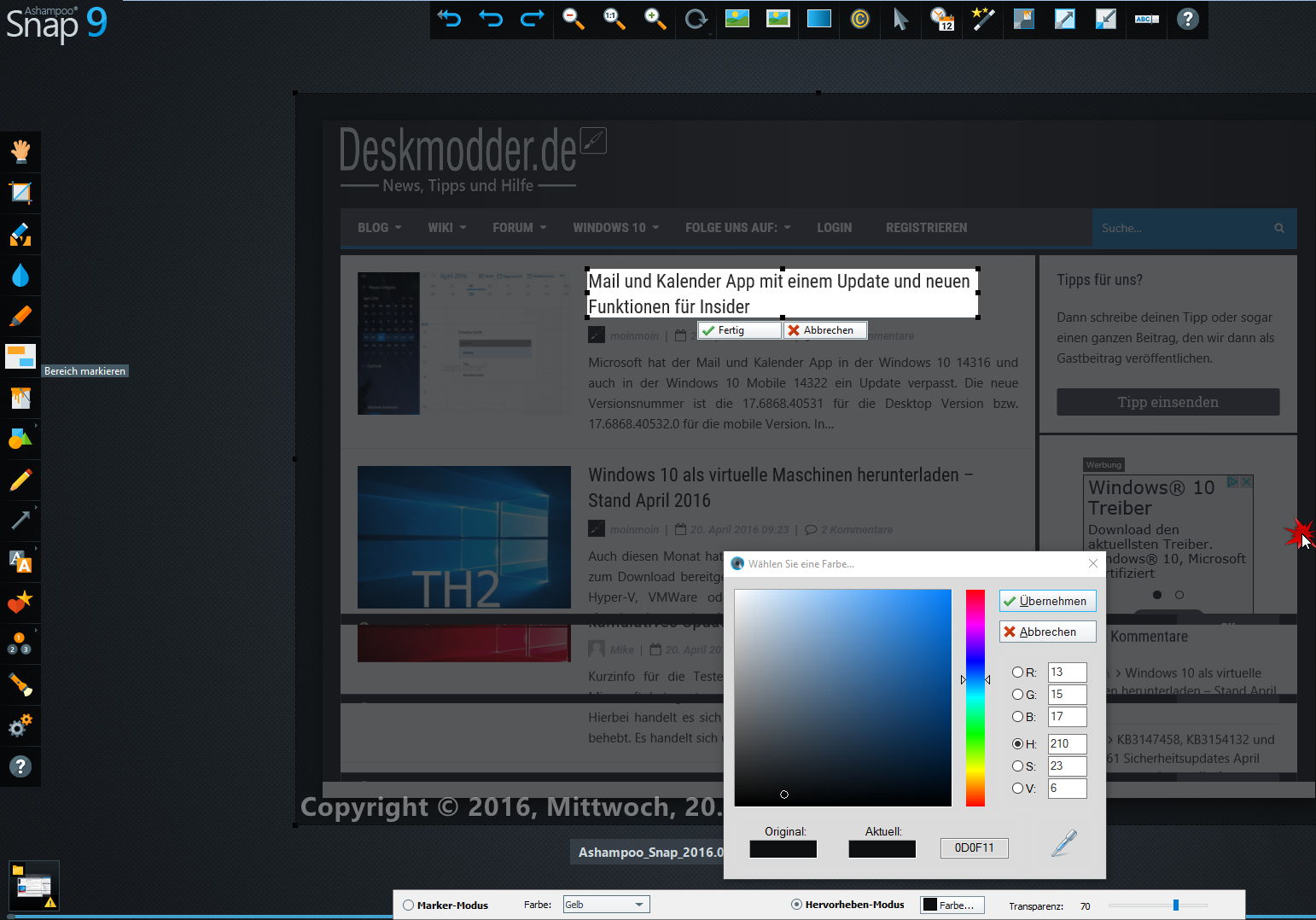1316x920 pixels.
Task: Set zoom to 1:1 actual size
Action: click(614, 19)
